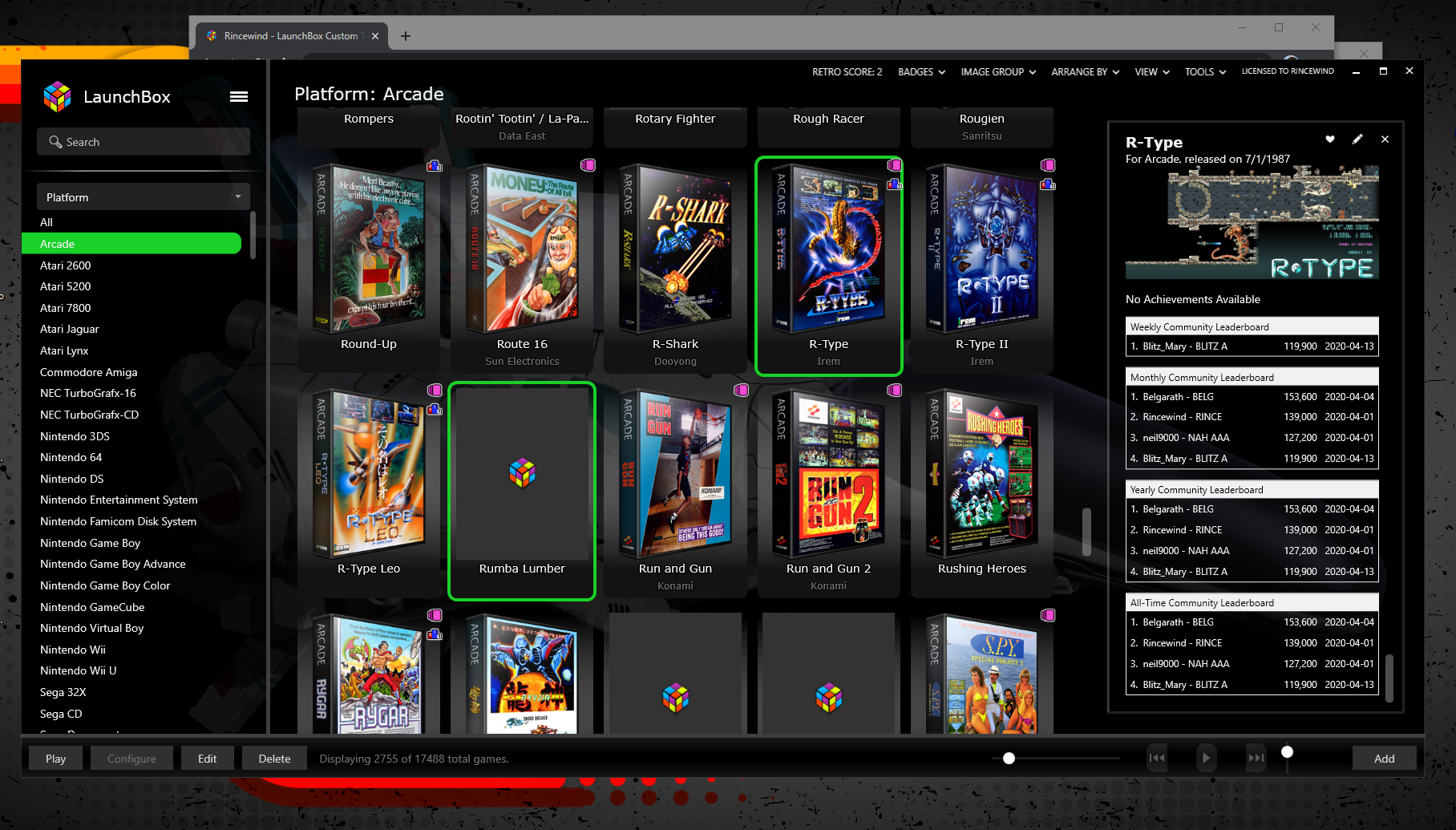The width and height of the screenshot is (1456, 830).
Task: Open the TOOLS menu
Action: click(x=1205, y=72)
